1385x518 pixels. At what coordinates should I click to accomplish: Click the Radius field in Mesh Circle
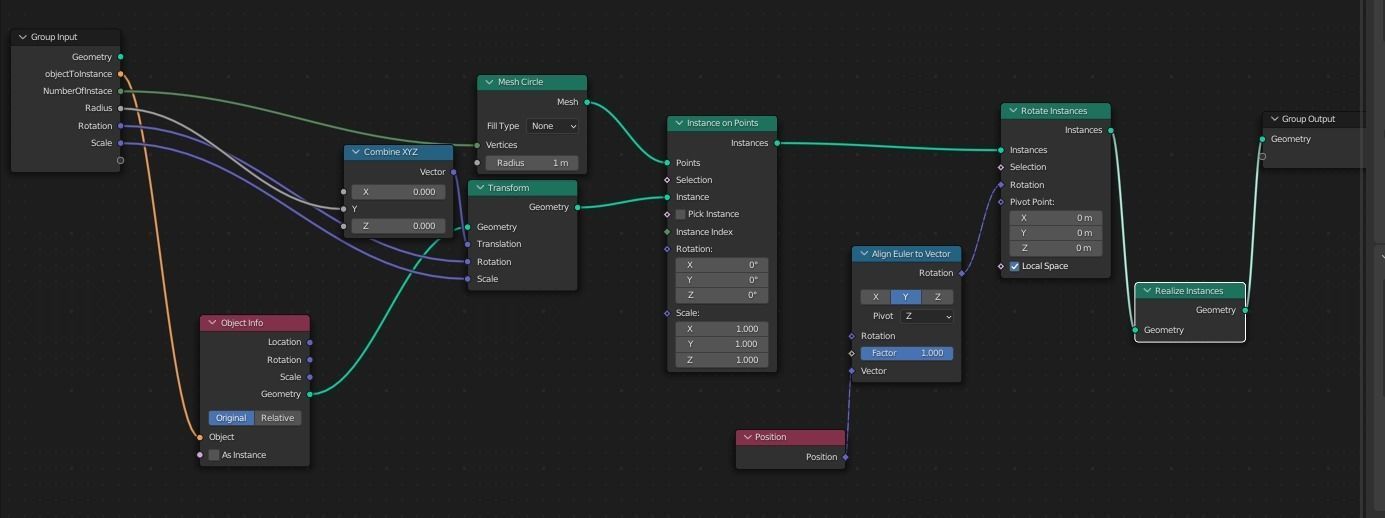coord(532,163)
